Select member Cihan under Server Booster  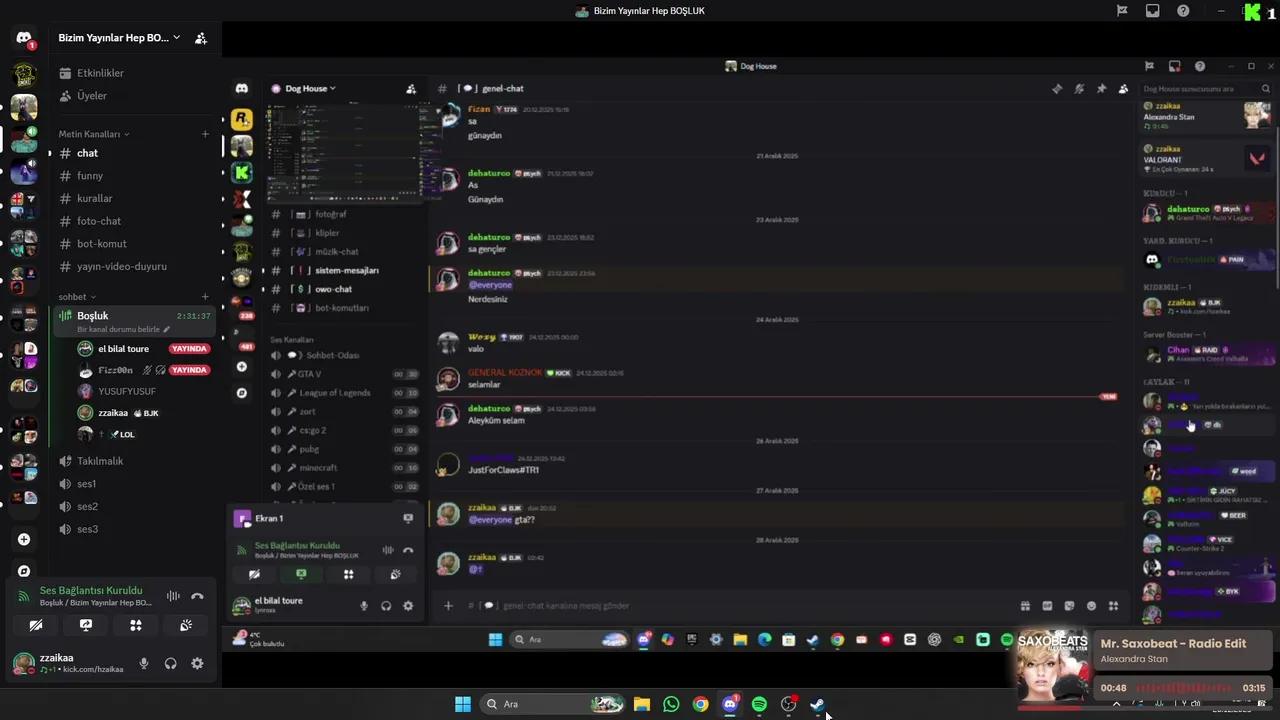(x=1210, y=354)
